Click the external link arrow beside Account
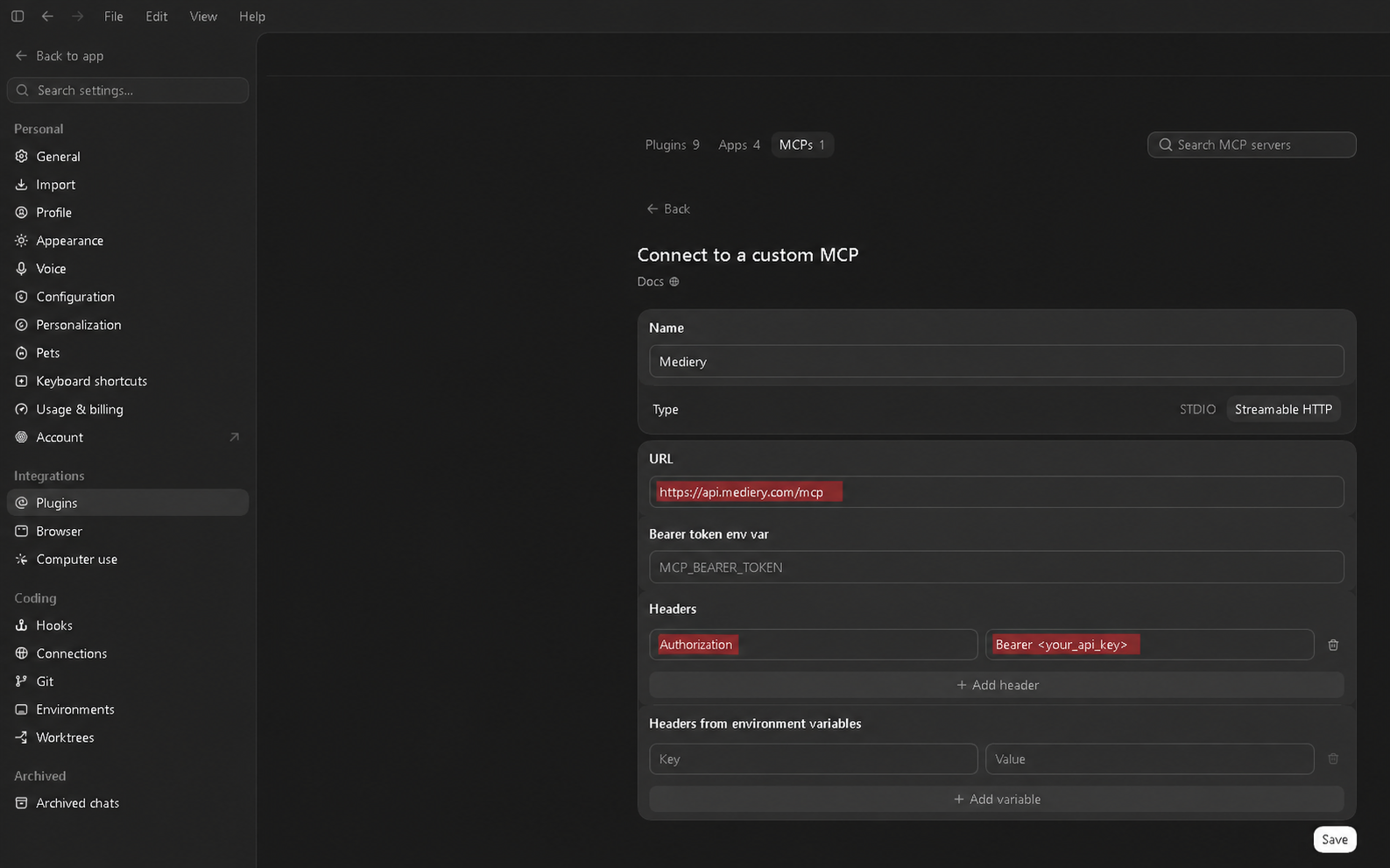This screenshot has height=868, width=1390. click(234, 437)
